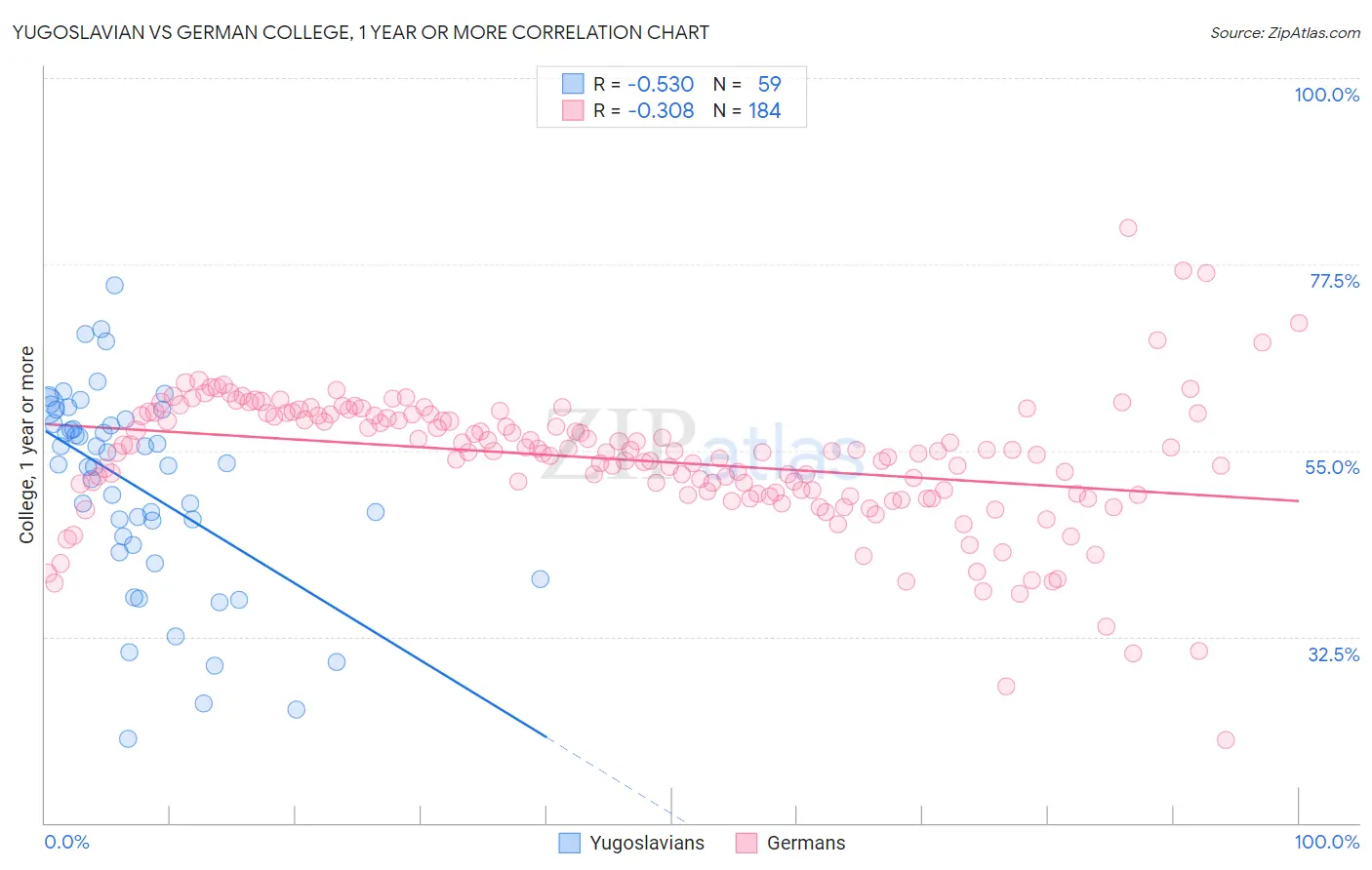Click the N = 184 value in legend
Screen dimensions: 1372x870
coord(747,110)
